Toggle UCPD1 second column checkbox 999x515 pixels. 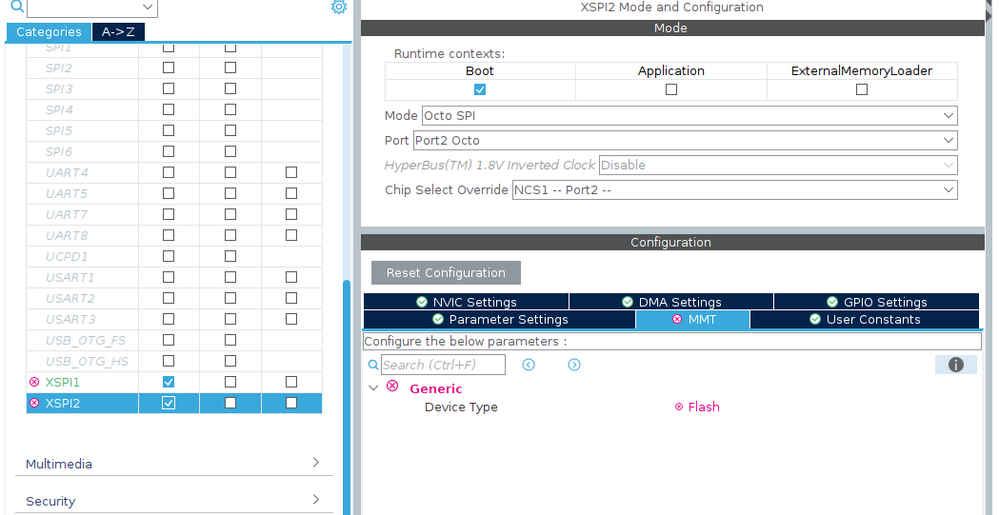point(230,256)
